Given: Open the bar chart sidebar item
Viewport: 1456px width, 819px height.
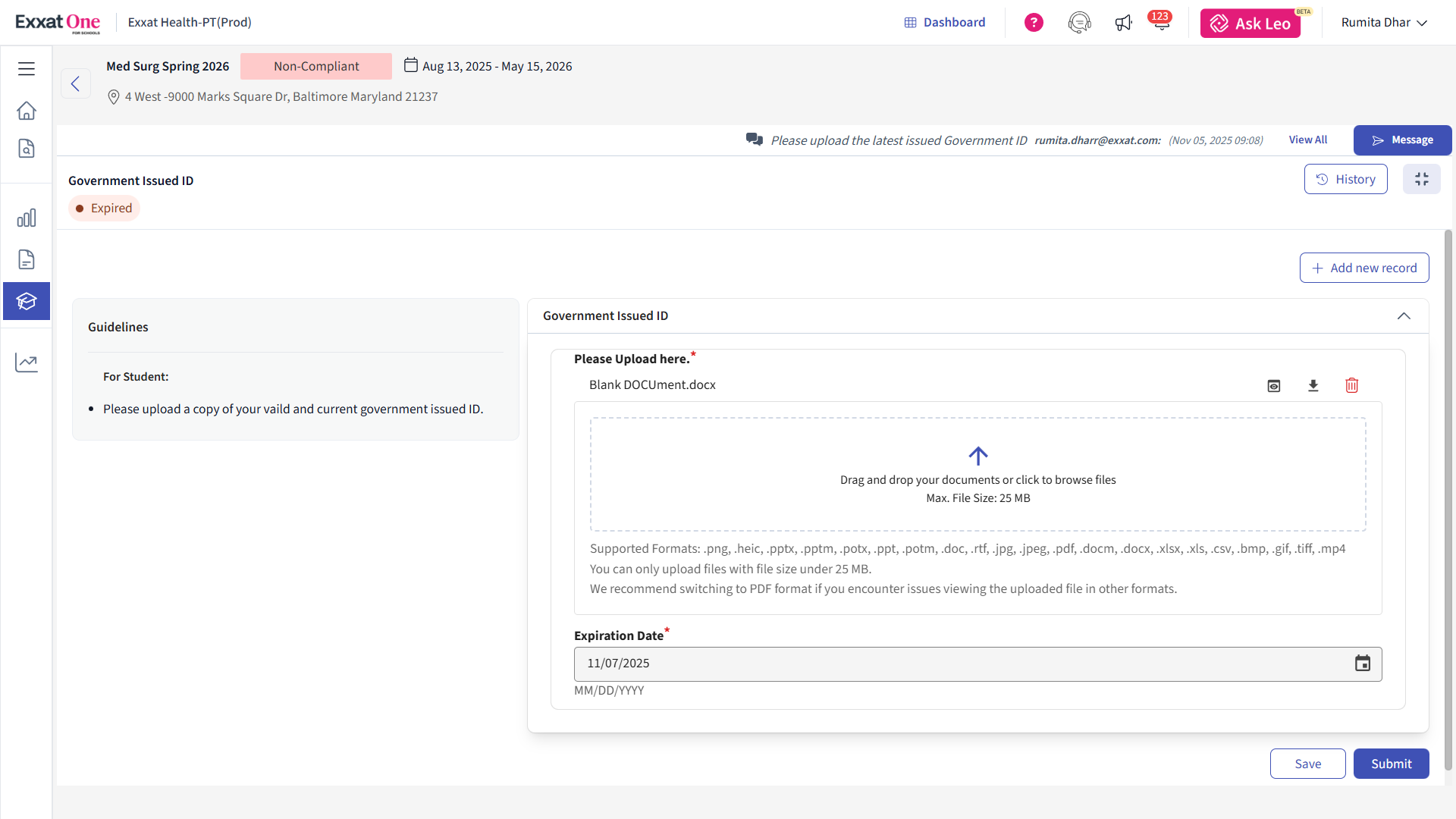Looking at the screenshot, I should click(27, 218).
